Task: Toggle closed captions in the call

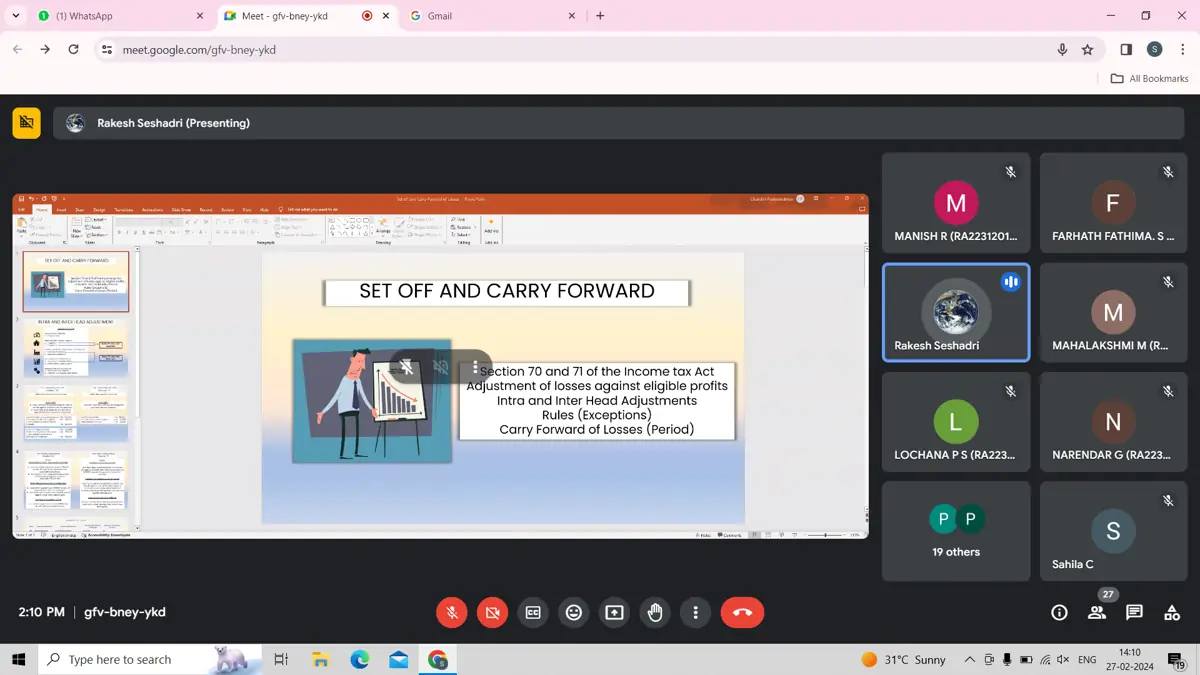Action: point(533,612)
